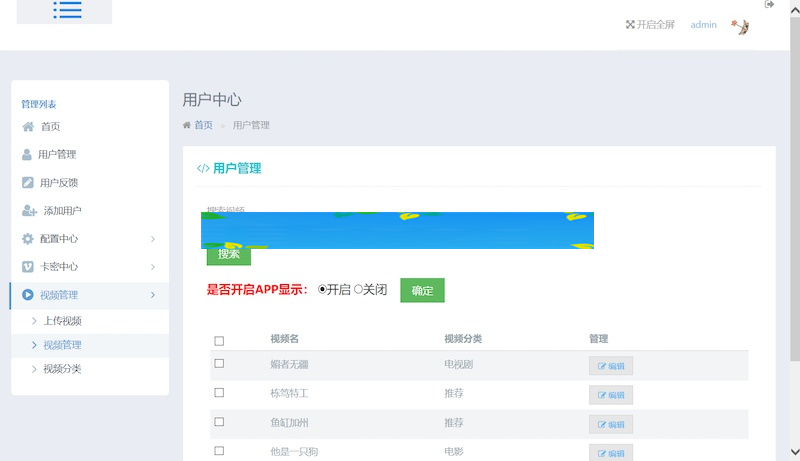The height and width of the screenshot is (461, 800).
Task: Toggle the select-all checkbox in table header
Action: (219, 341)
